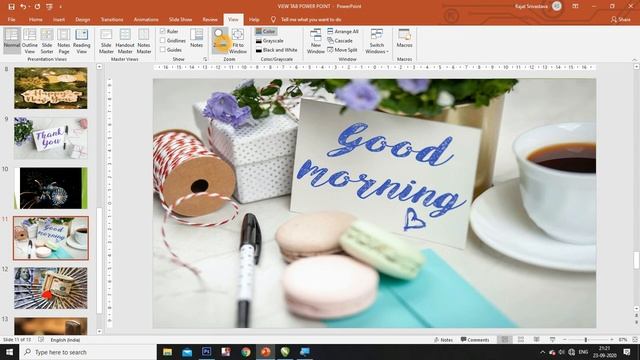Switch to Slide Sorter from status bar

click(521, 340)
